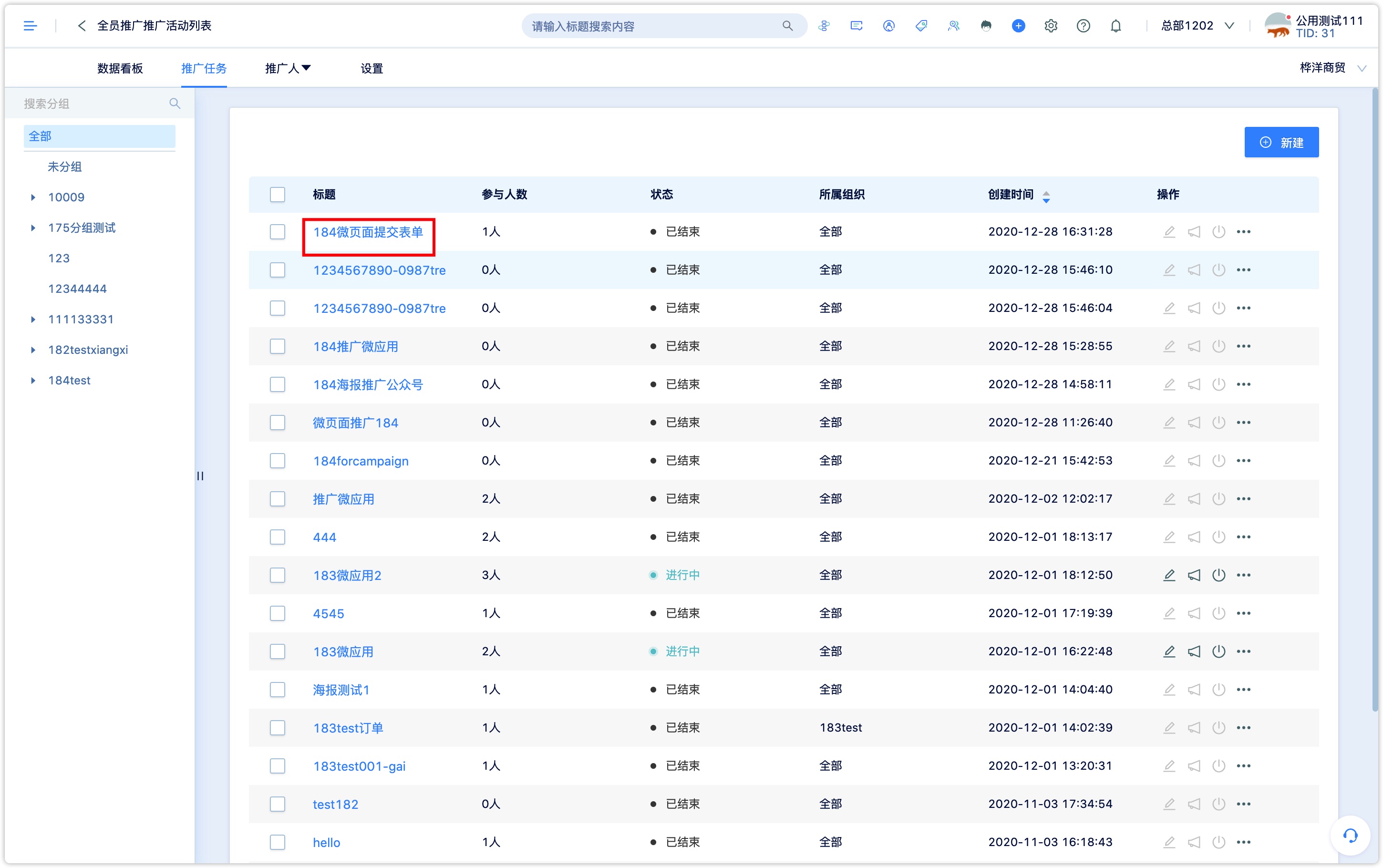Open more options for 183微应用2
This screenshot has width=1383, height=868.
[x=1243, y=575]
